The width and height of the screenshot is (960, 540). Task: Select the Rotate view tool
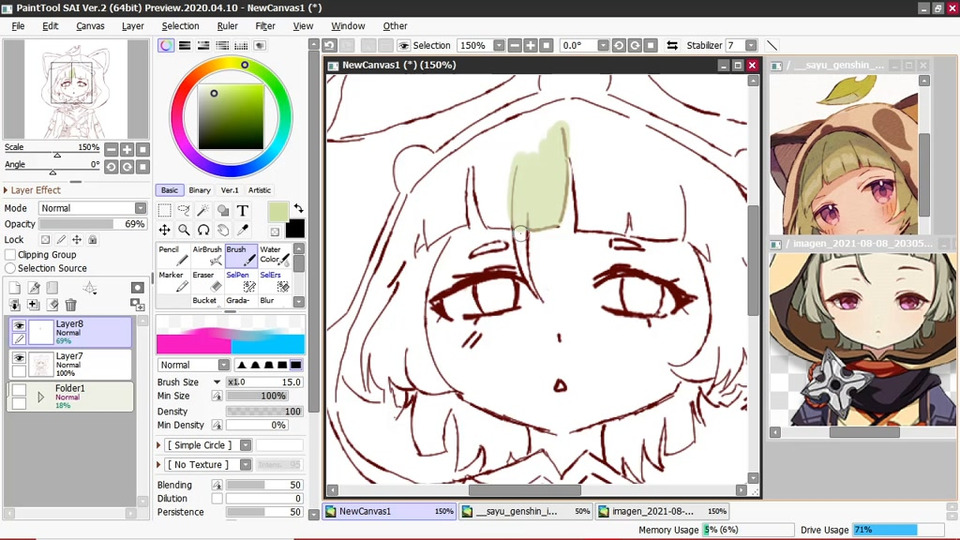203,230
